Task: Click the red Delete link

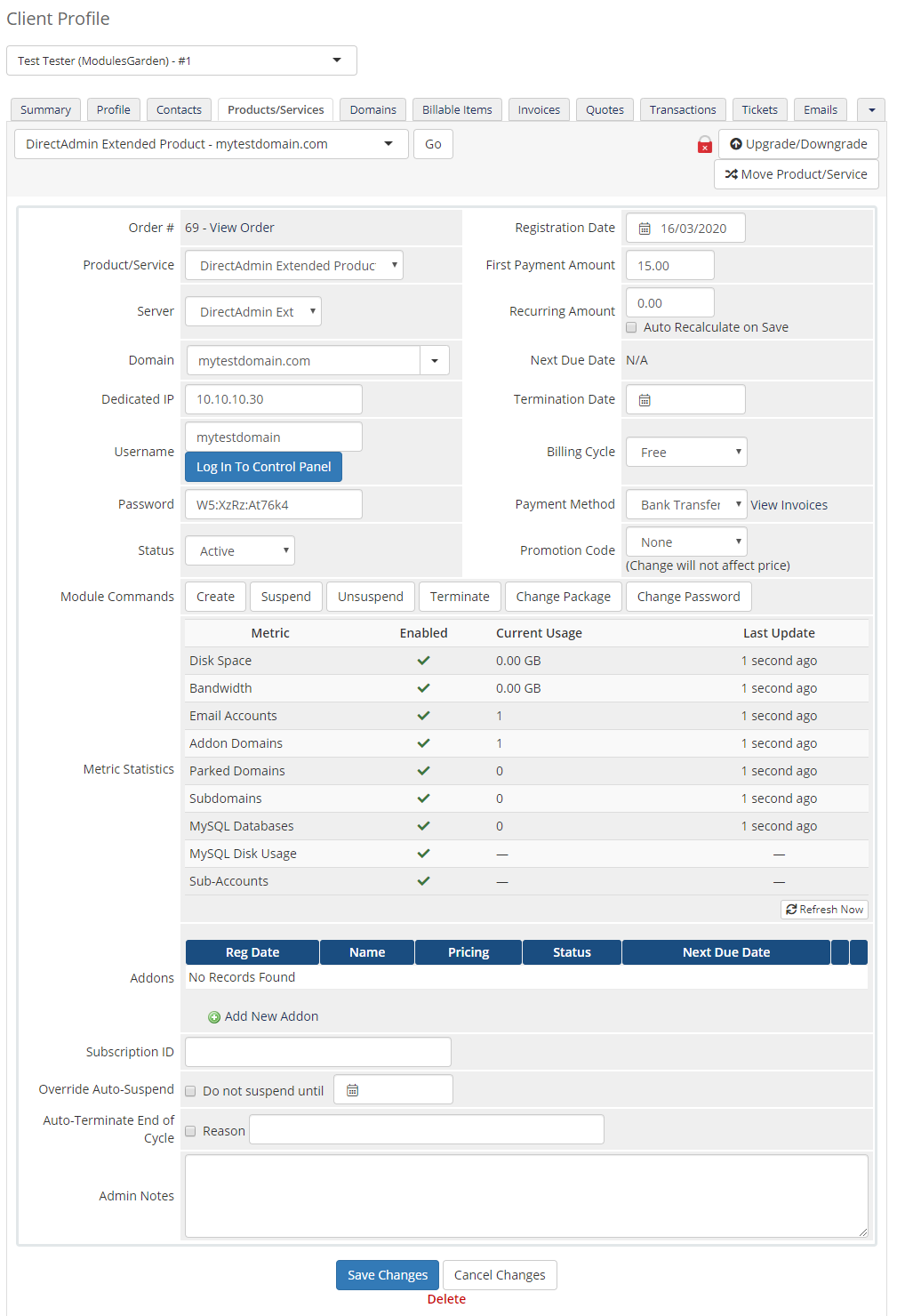Action: point(446,1299)
